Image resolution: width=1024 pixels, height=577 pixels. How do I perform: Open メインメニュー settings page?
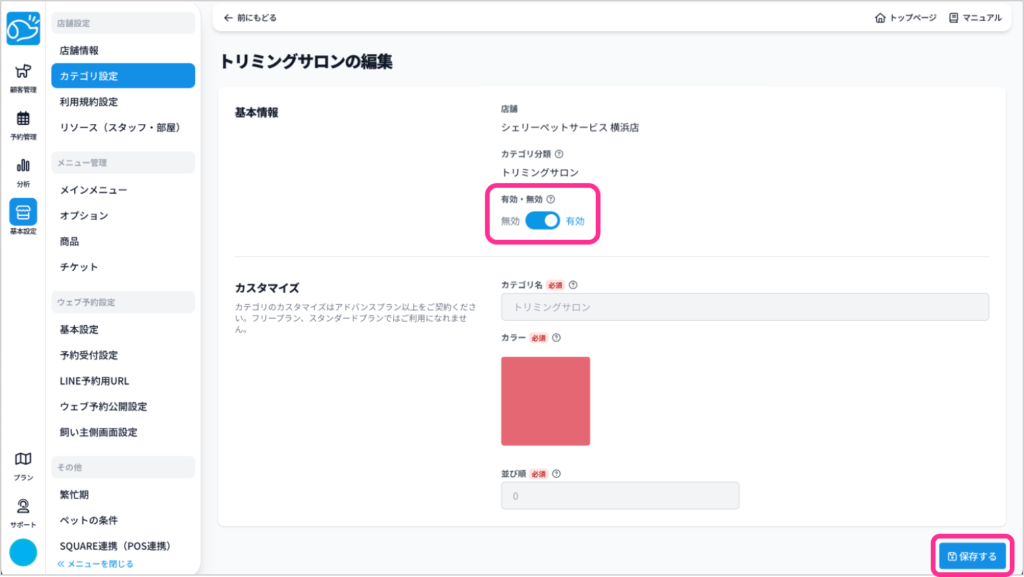(93, 190)
